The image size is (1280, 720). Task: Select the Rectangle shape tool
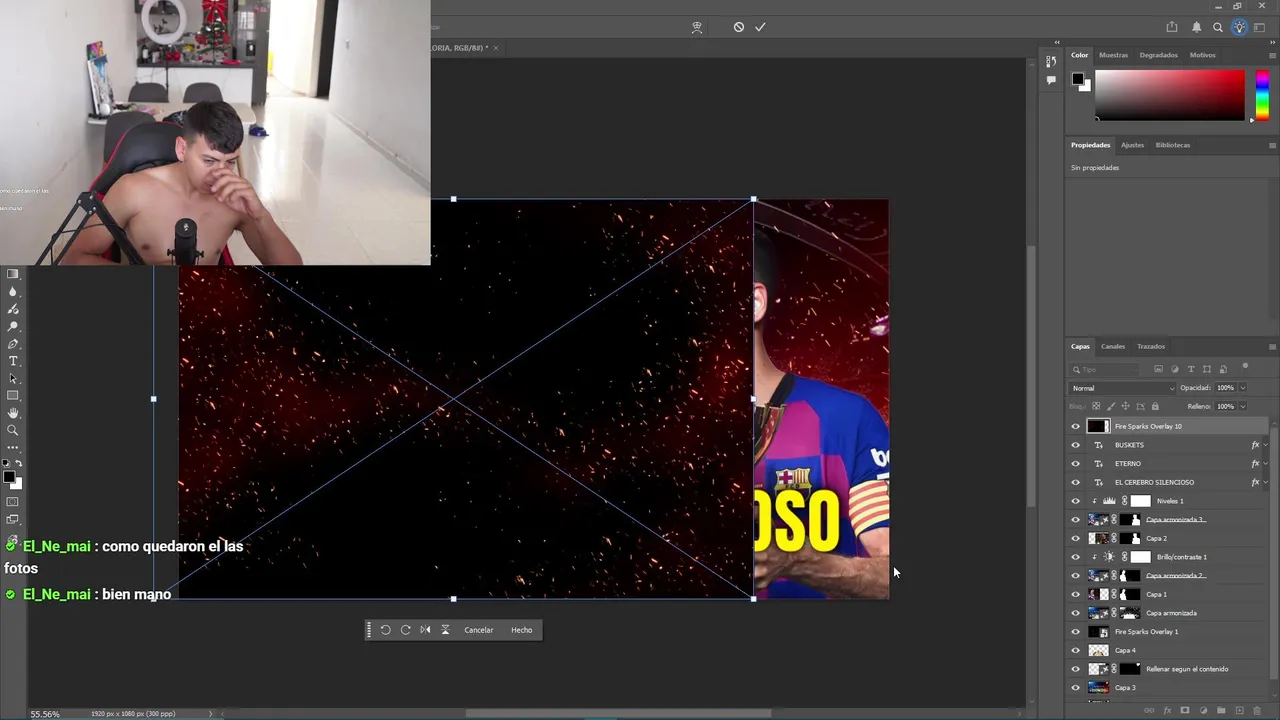(13, 396)
